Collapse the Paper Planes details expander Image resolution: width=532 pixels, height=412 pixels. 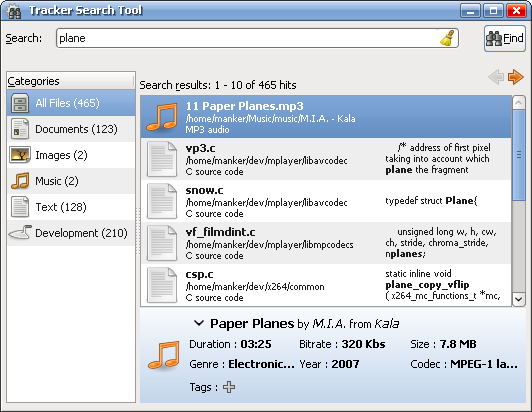198,323
